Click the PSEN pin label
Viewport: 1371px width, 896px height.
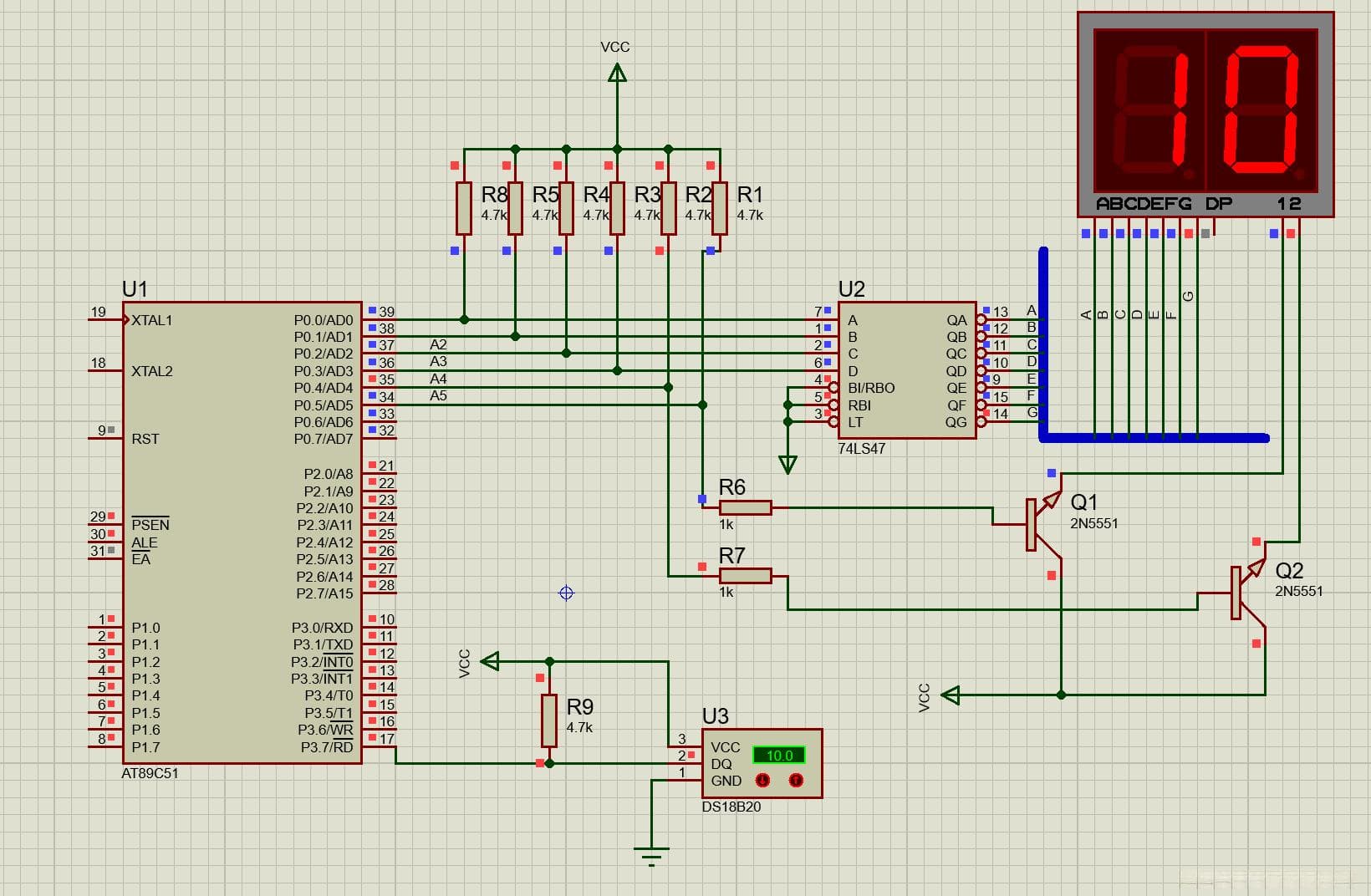click(150, 525)
